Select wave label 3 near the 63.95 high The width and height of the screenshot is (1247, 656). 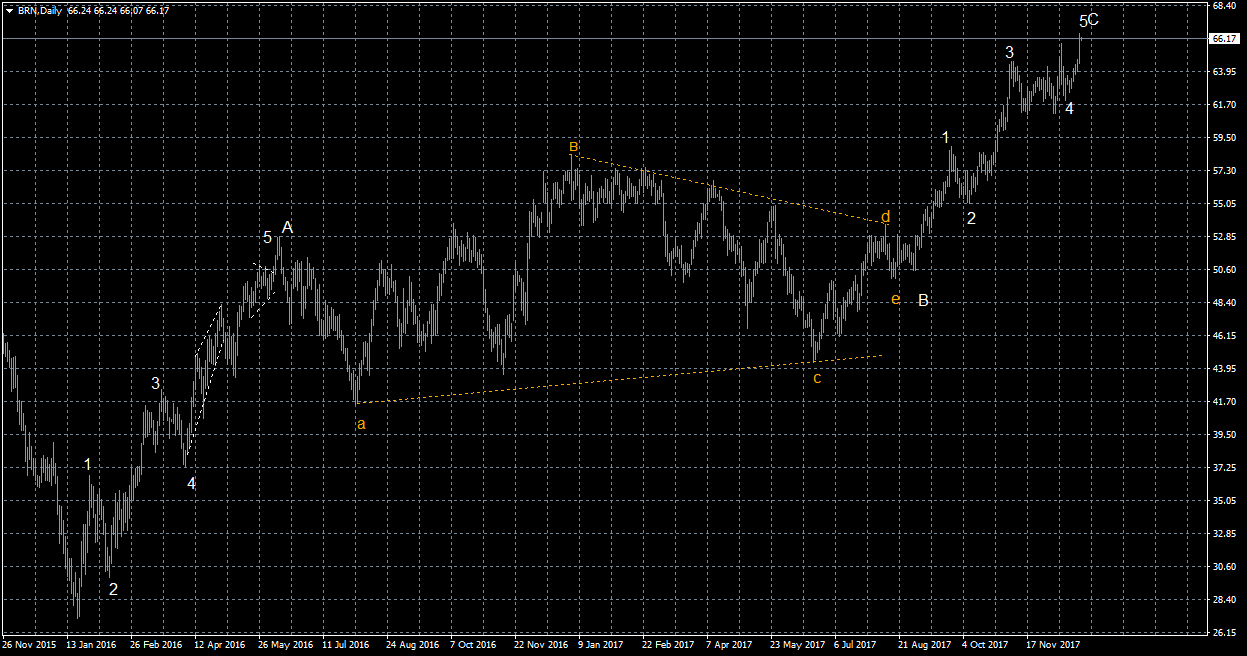point(1010,52)
